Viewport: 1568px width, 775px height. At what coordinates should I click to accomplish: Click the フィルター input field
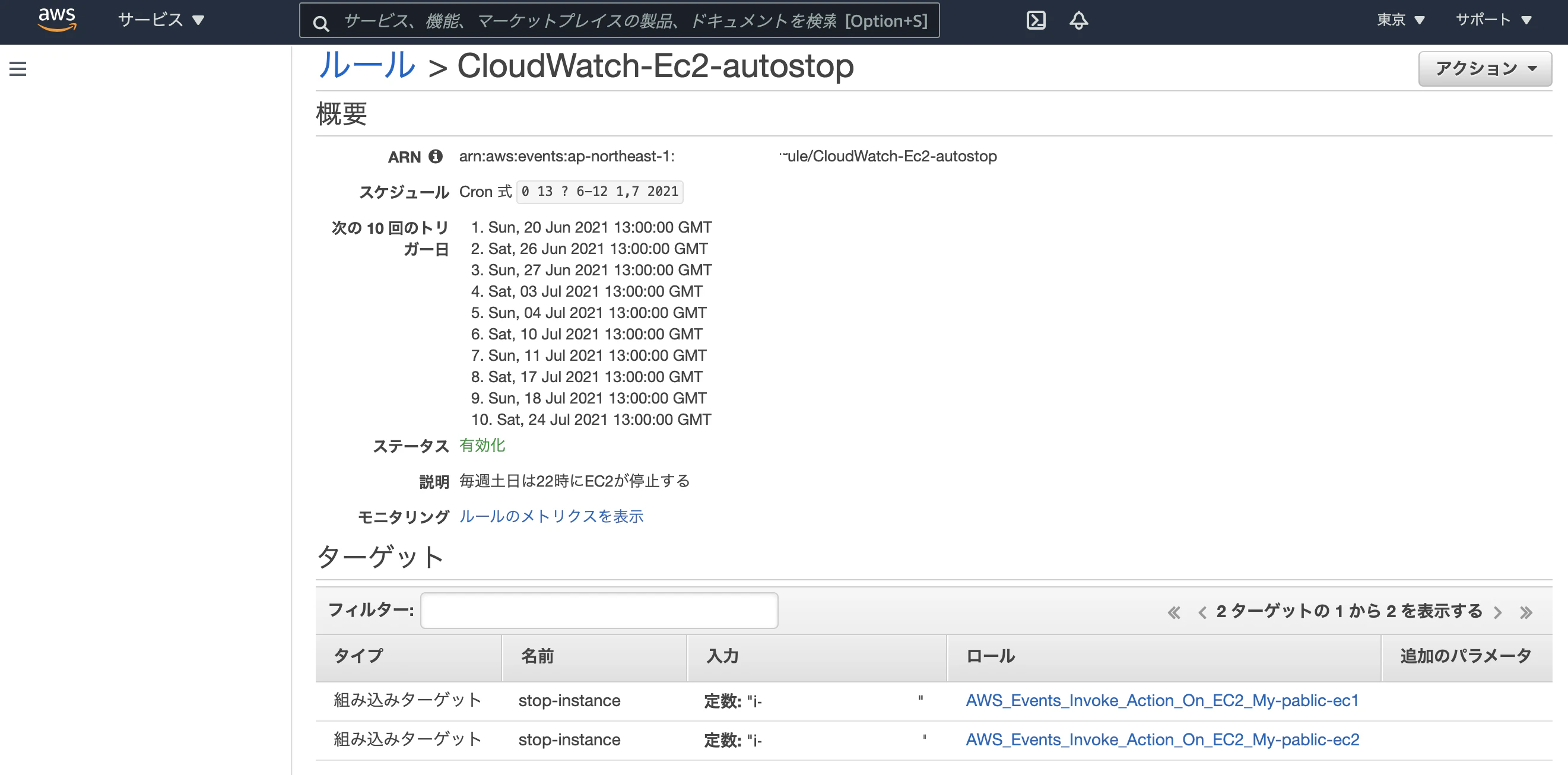(599, 610)
